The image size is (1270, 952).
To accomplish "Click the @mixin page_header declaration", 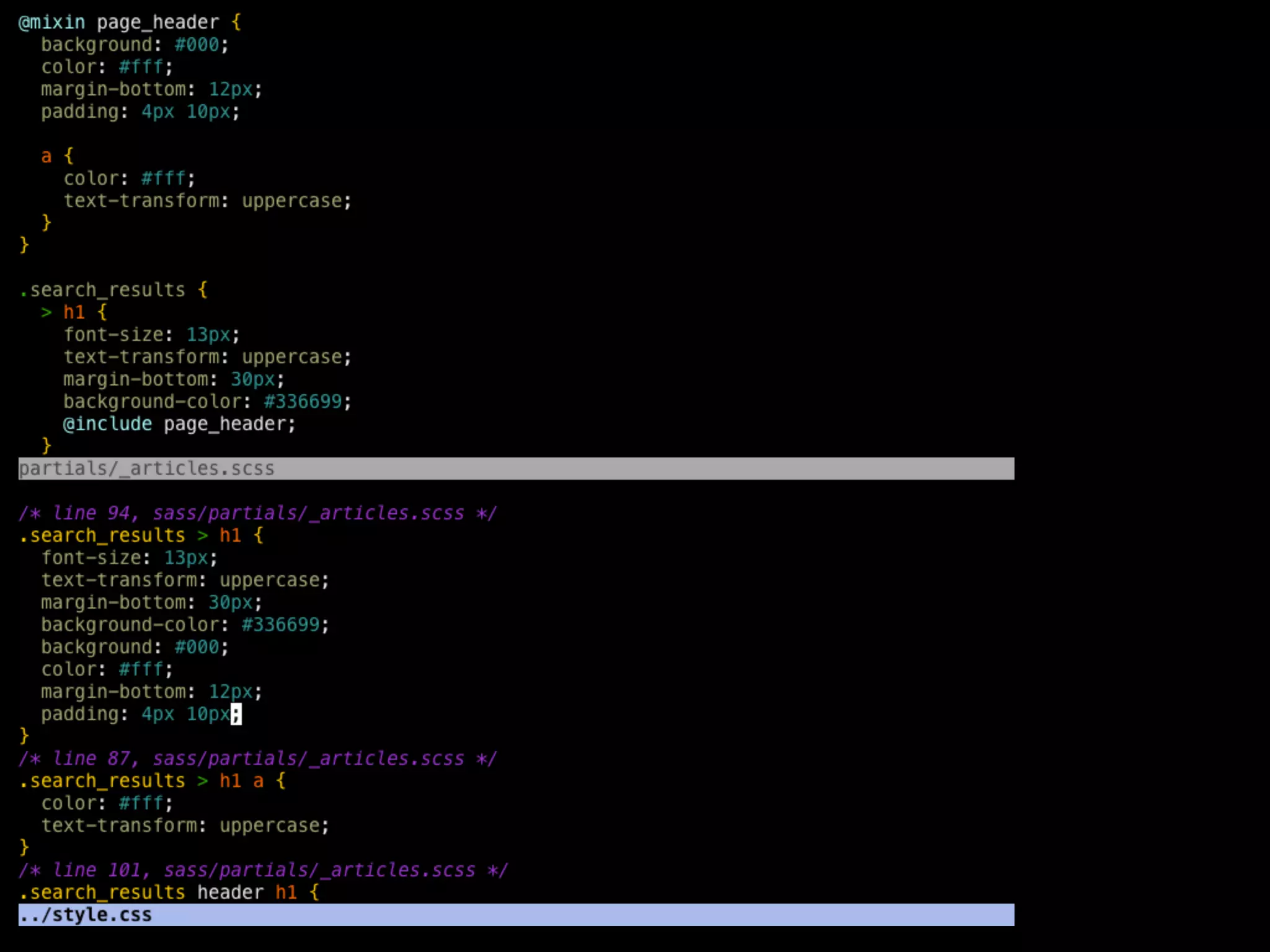I will click(x=129, y=22).
